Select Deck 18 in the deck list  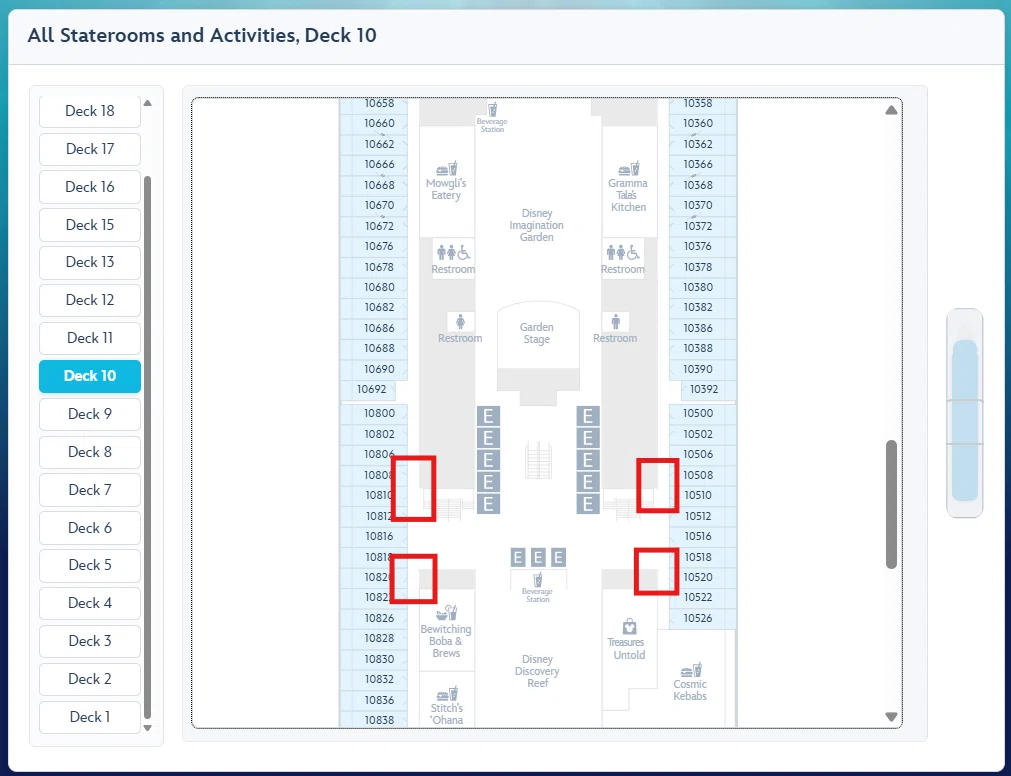[x=90, y=111]
